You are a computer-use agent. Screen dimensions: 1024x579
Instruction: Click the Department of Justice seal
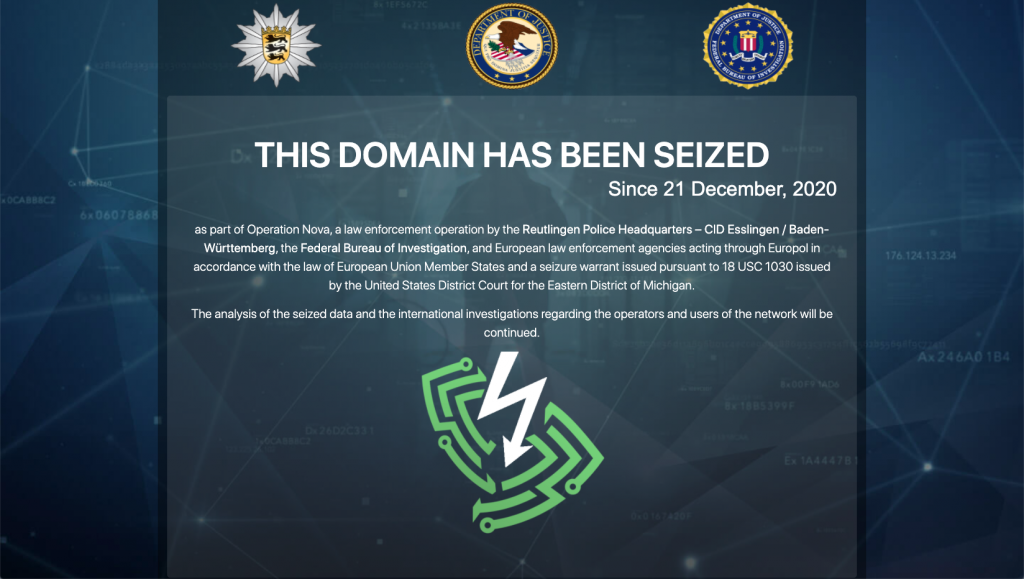coord(511,46)
